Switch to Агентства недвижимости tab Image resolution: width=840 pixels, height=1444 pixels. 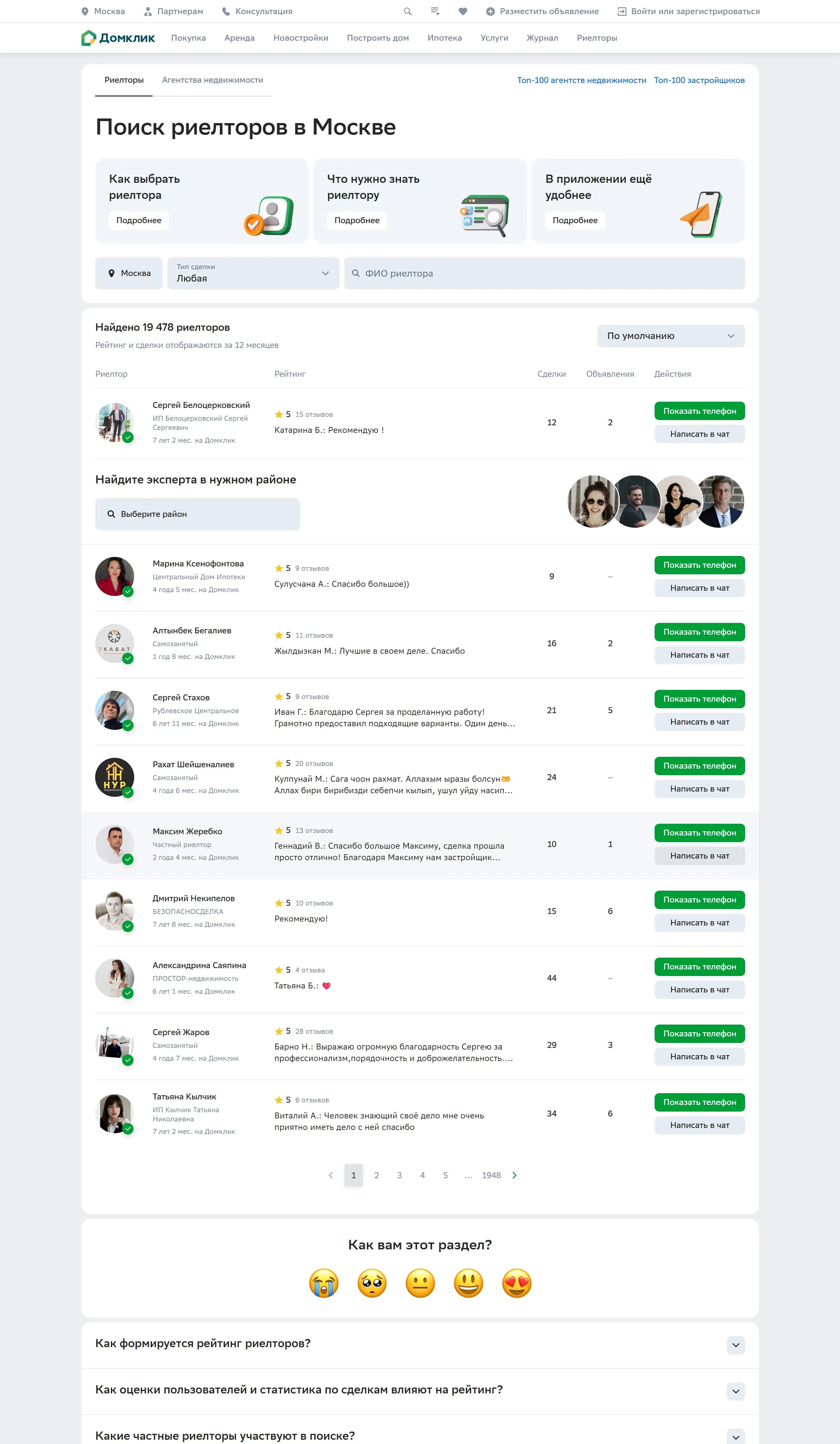point(213,80)
